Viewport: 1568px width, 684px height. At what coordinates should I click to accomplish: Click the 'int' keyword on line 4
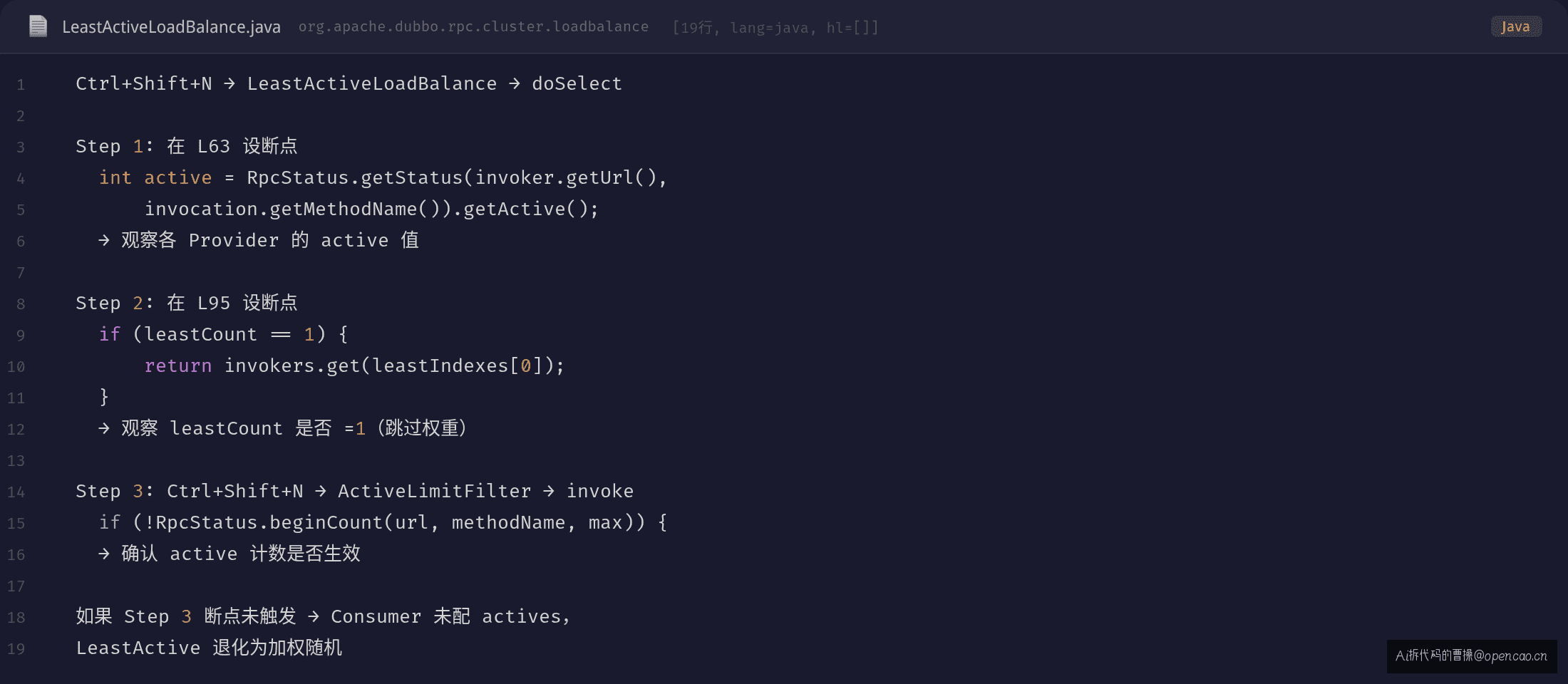tap(115, 177)
